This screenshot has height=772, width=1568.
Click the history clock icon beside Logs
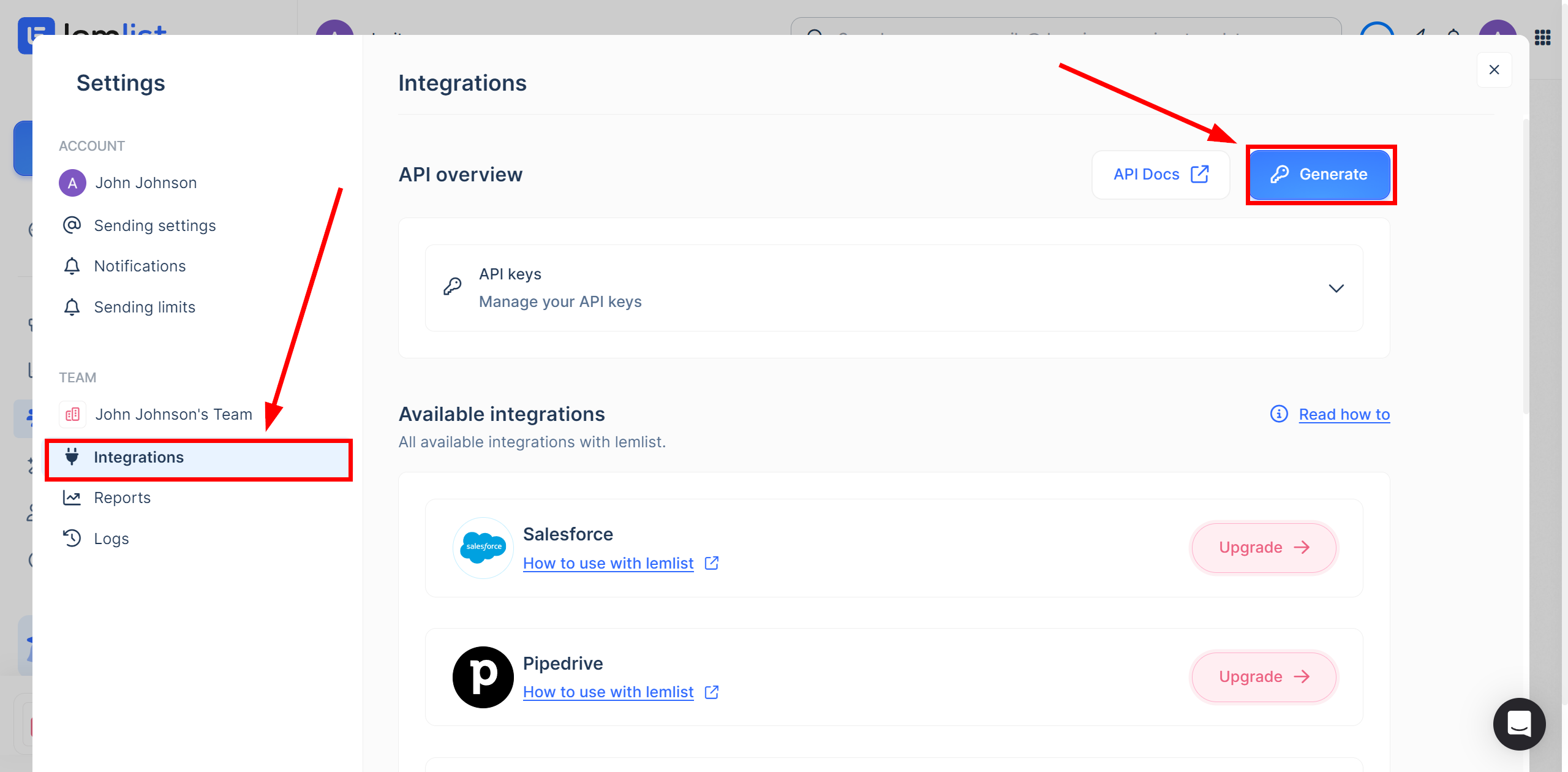[72, 538]
